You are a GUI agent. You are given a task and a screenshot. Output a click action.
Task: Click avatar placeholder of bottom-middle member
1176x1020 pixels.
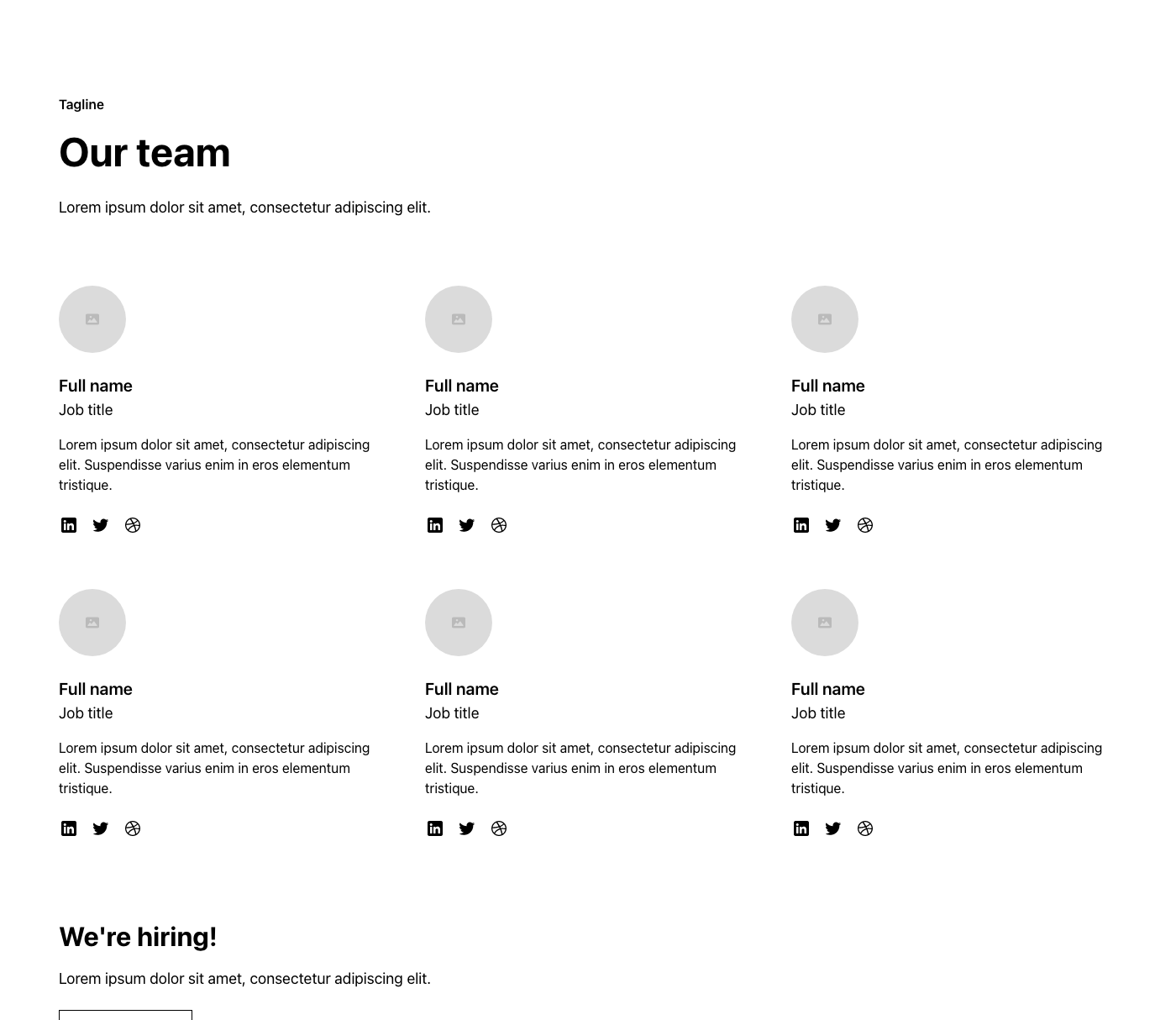point(459,623)
